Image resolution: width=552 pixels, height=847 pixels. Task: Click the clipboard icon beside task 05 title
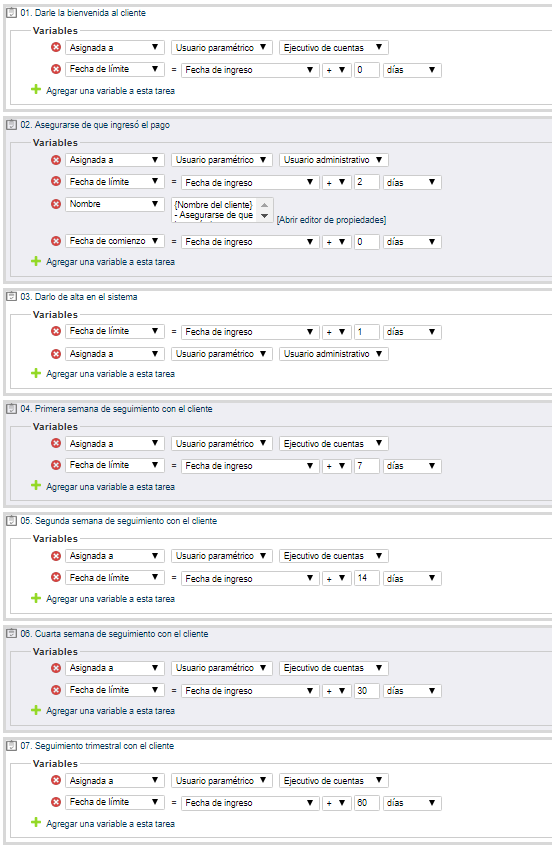pyautogui.click(x=11, y=521)
